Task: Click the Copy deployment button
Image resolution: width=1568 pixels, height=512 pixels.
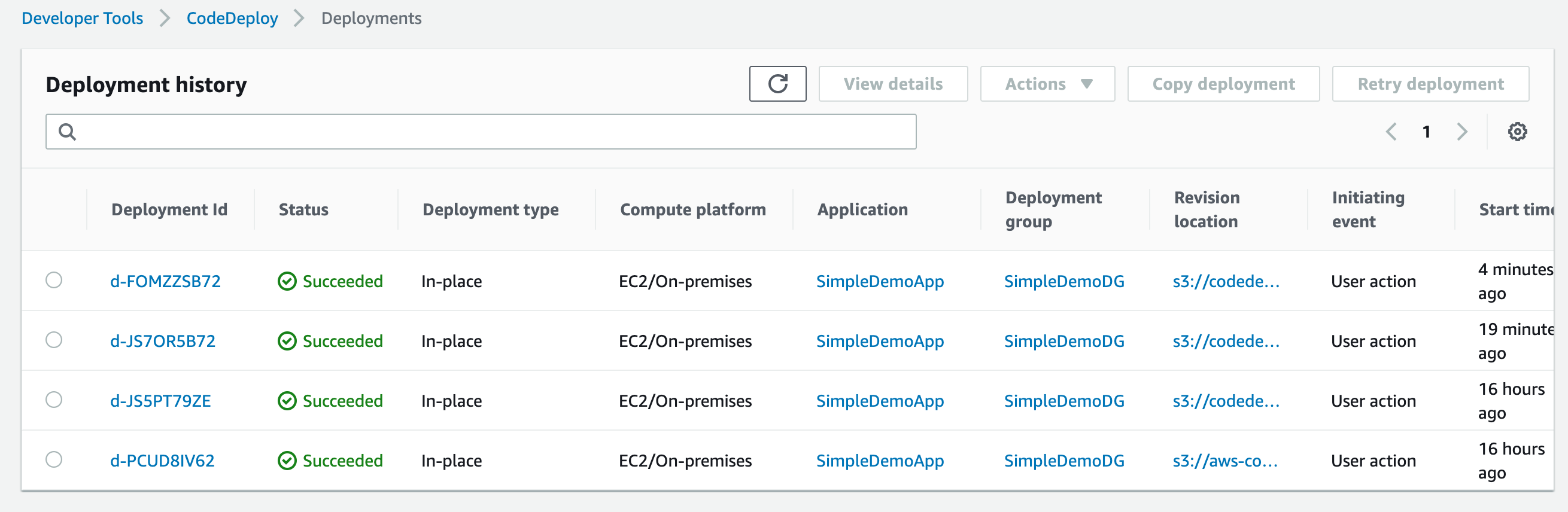Action: tap(1223, 84)
